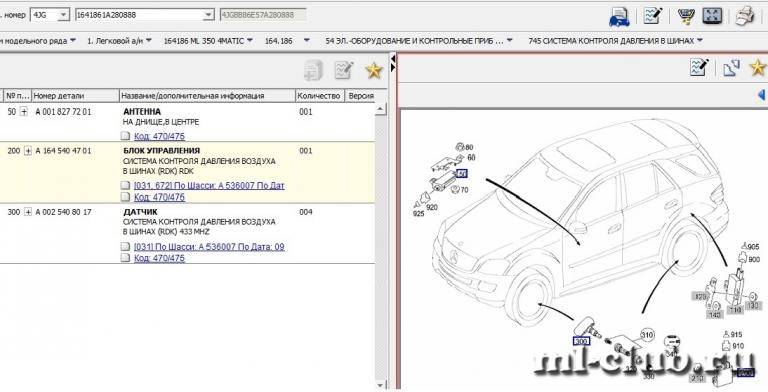Click the diagram panel favorites star

pyautogui.click(x=758, y=67)
